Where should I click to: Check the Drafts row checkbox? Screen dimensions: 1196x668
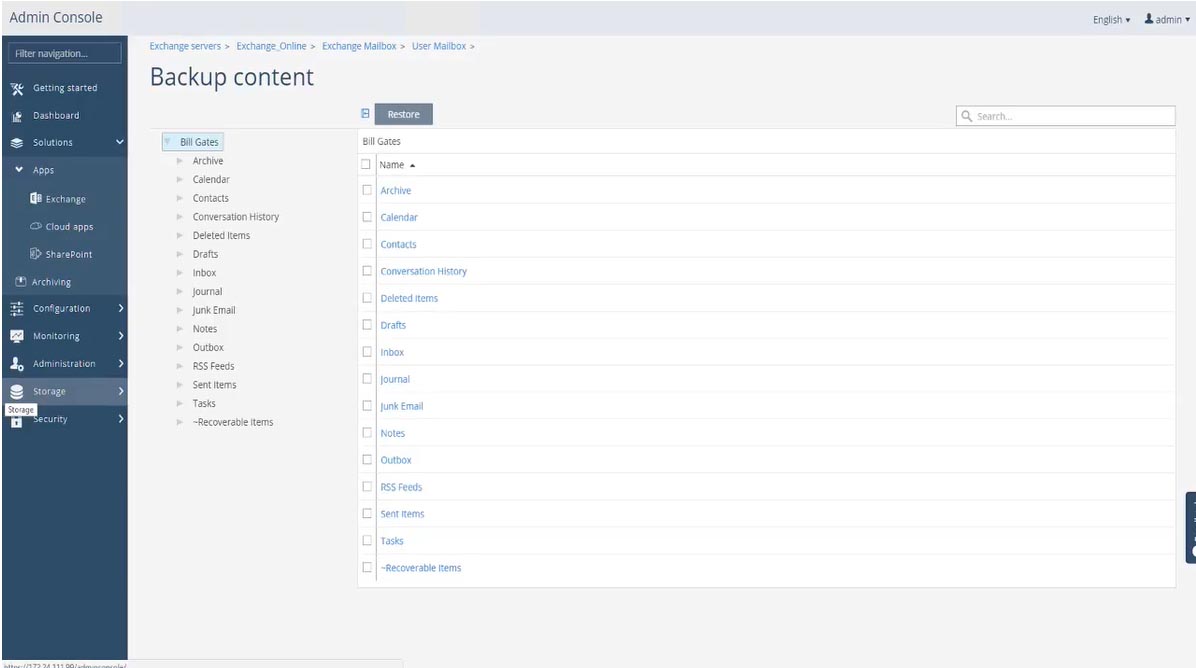coord(367,325)
